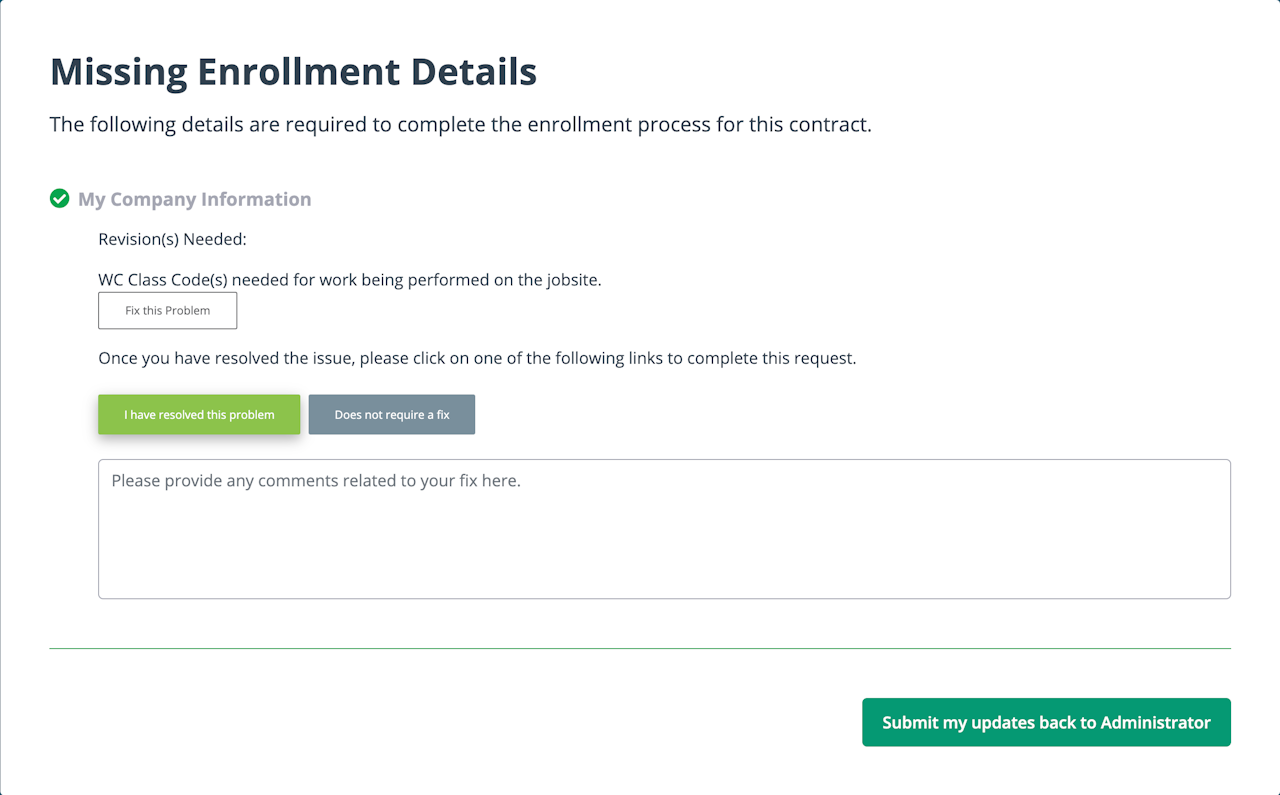The image size is (1280, 795).
Task: Click the word 'Administrator' on the submit button
Action: pos(1155,722)
